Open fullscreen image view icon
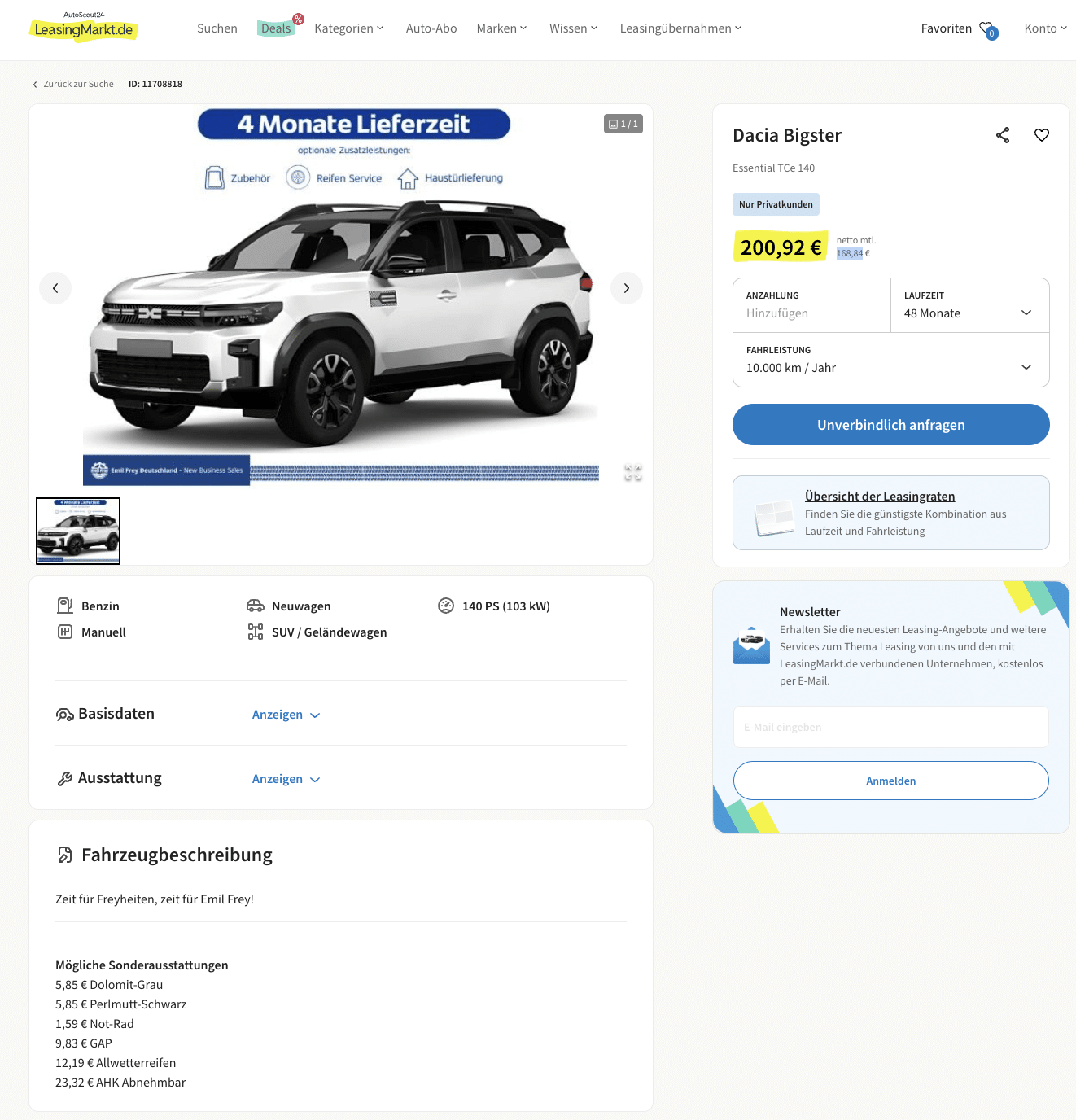 click(x=633, y=473)
